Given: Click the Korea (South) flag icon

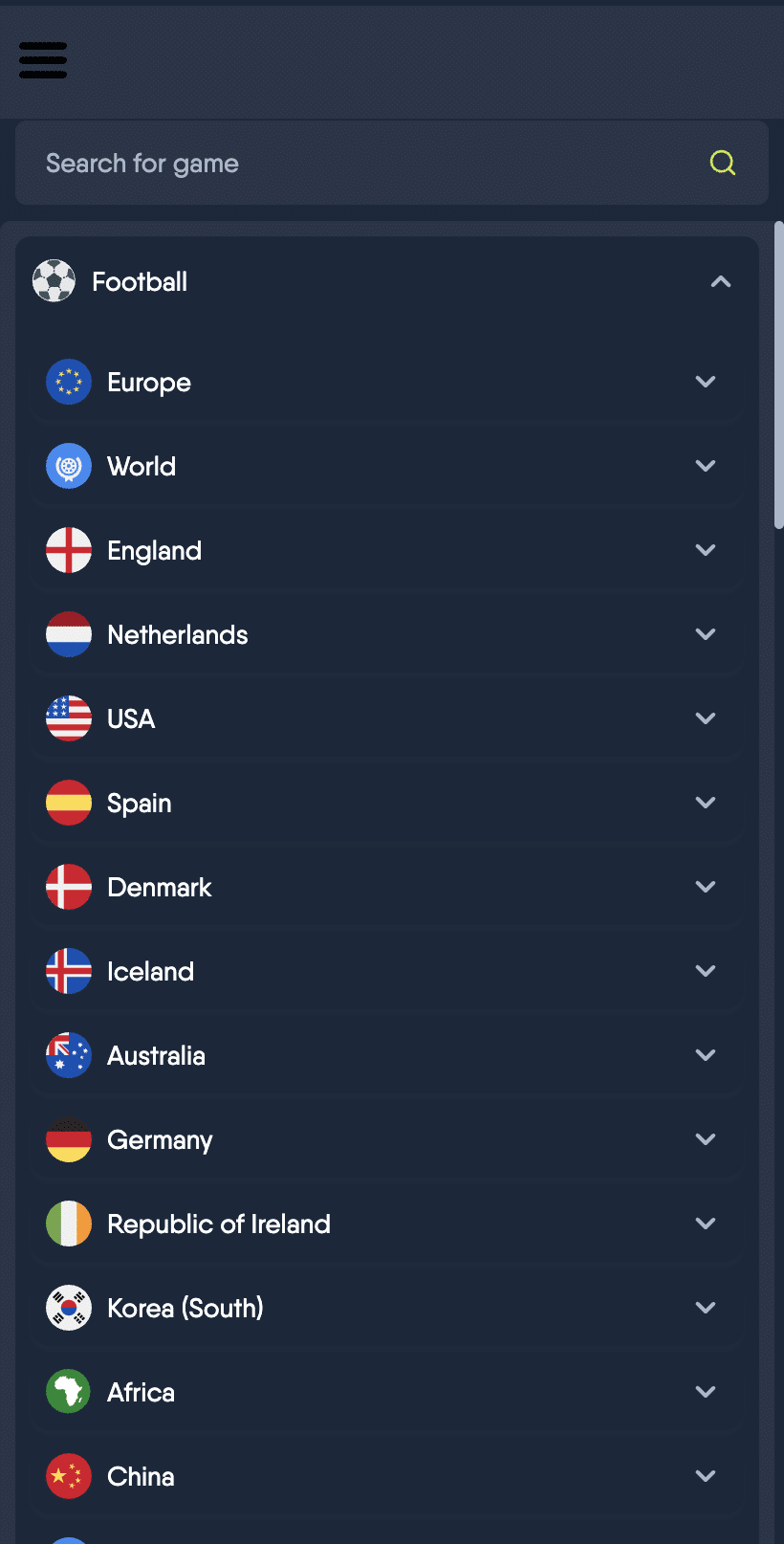Looking at the screenshot, I should (68, 1308).
